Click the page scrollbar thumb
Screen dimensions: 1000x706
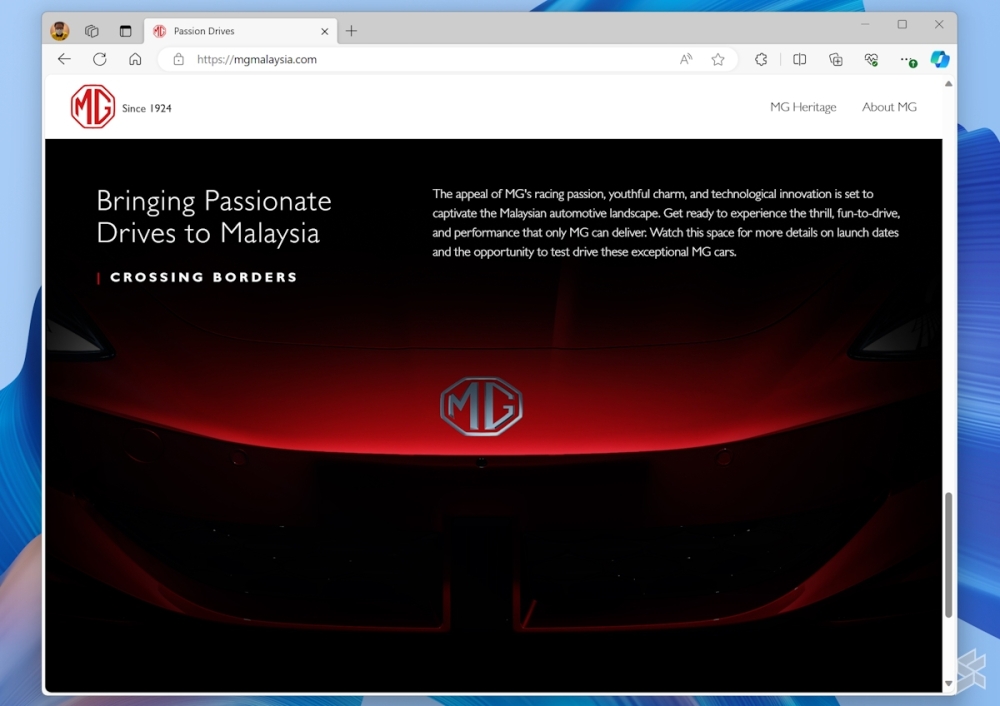click(x=948, y=555)
